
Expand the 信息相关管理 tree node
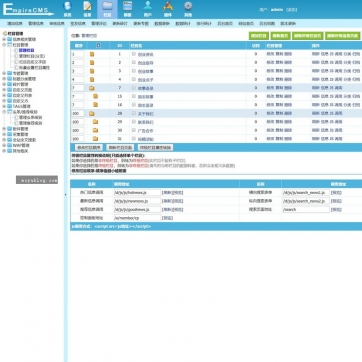click(4, 39)
